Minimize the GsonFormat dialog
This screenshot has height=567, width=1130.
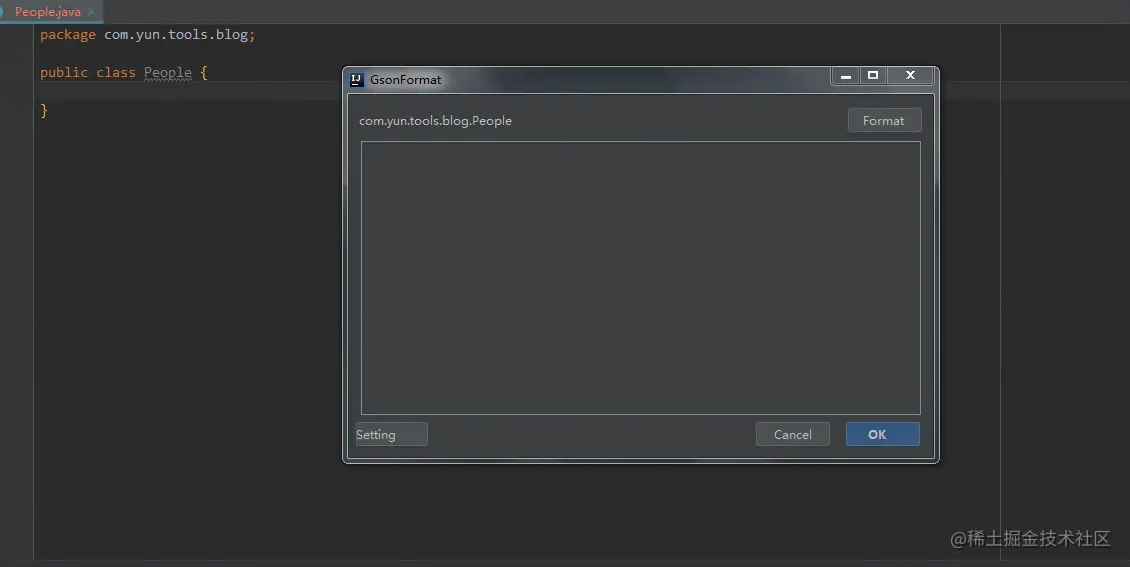(846, 76)
